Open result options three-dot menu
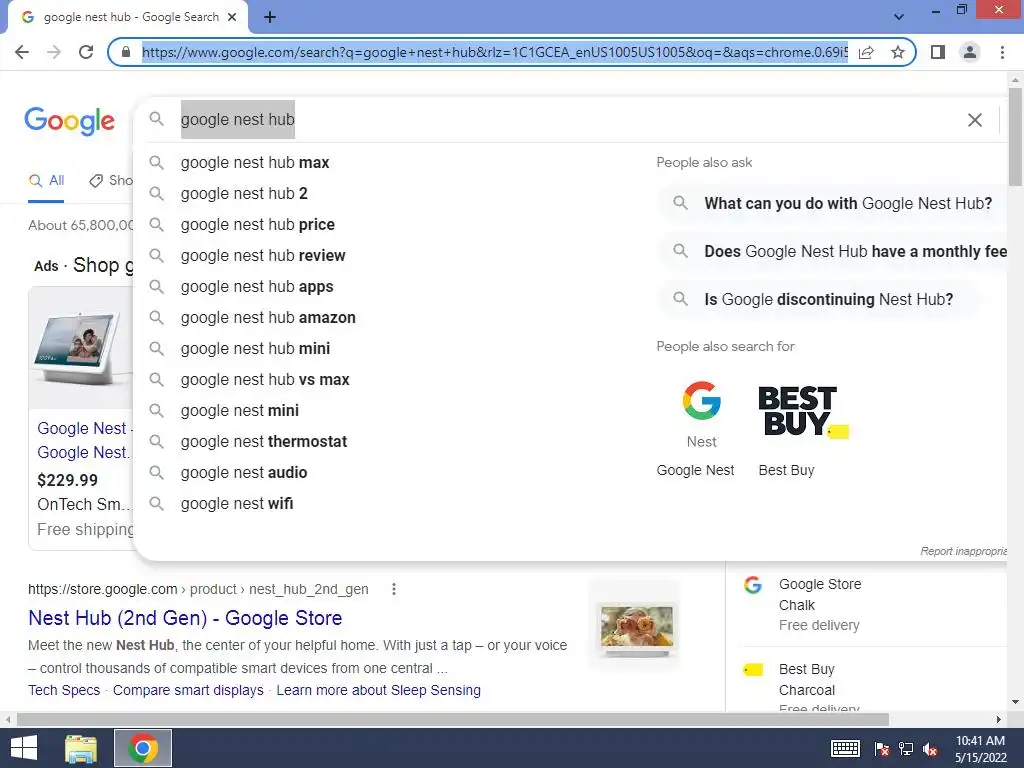This screenshot has width=1024, height=768. [394, 589]
